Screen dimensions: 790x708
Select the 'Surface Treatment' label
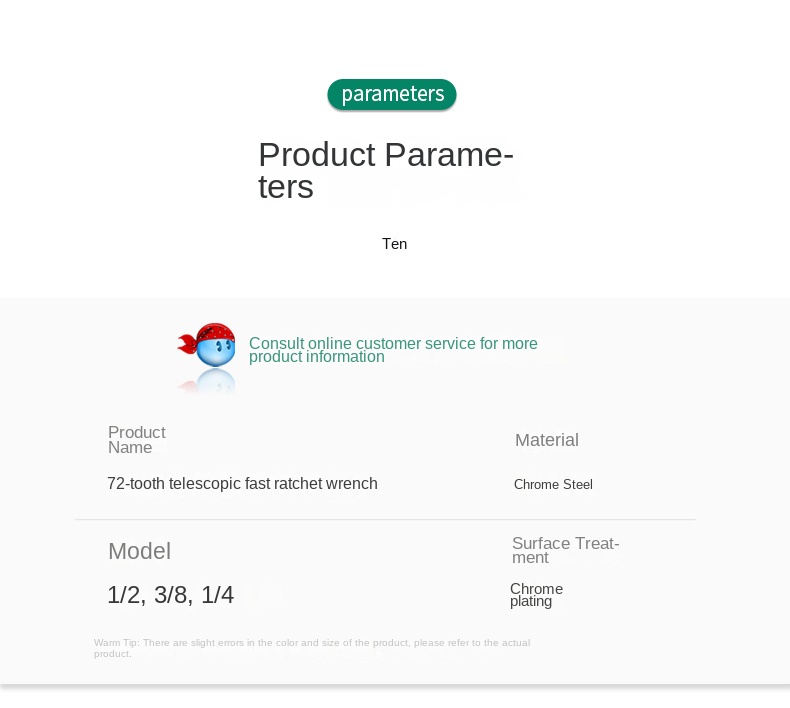(565, 550)
